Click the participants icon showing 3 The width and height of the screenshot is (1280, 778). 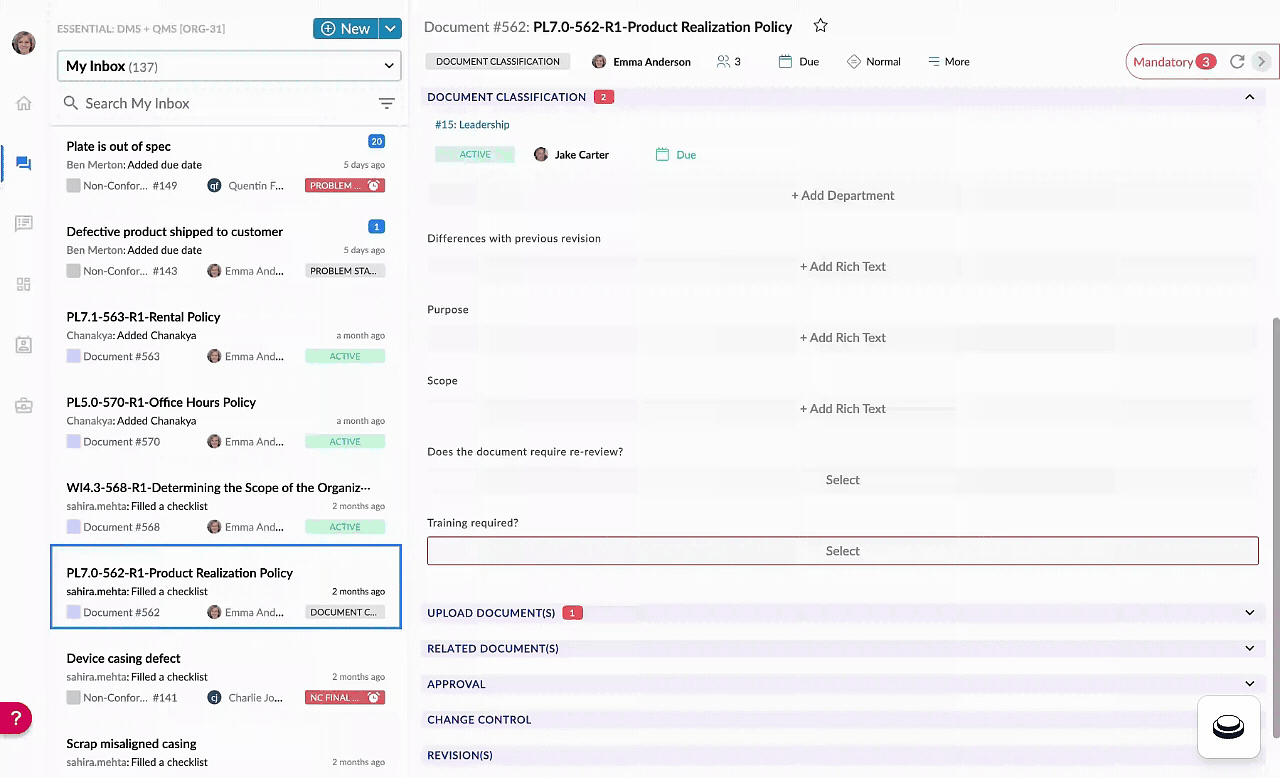point(729,62)
